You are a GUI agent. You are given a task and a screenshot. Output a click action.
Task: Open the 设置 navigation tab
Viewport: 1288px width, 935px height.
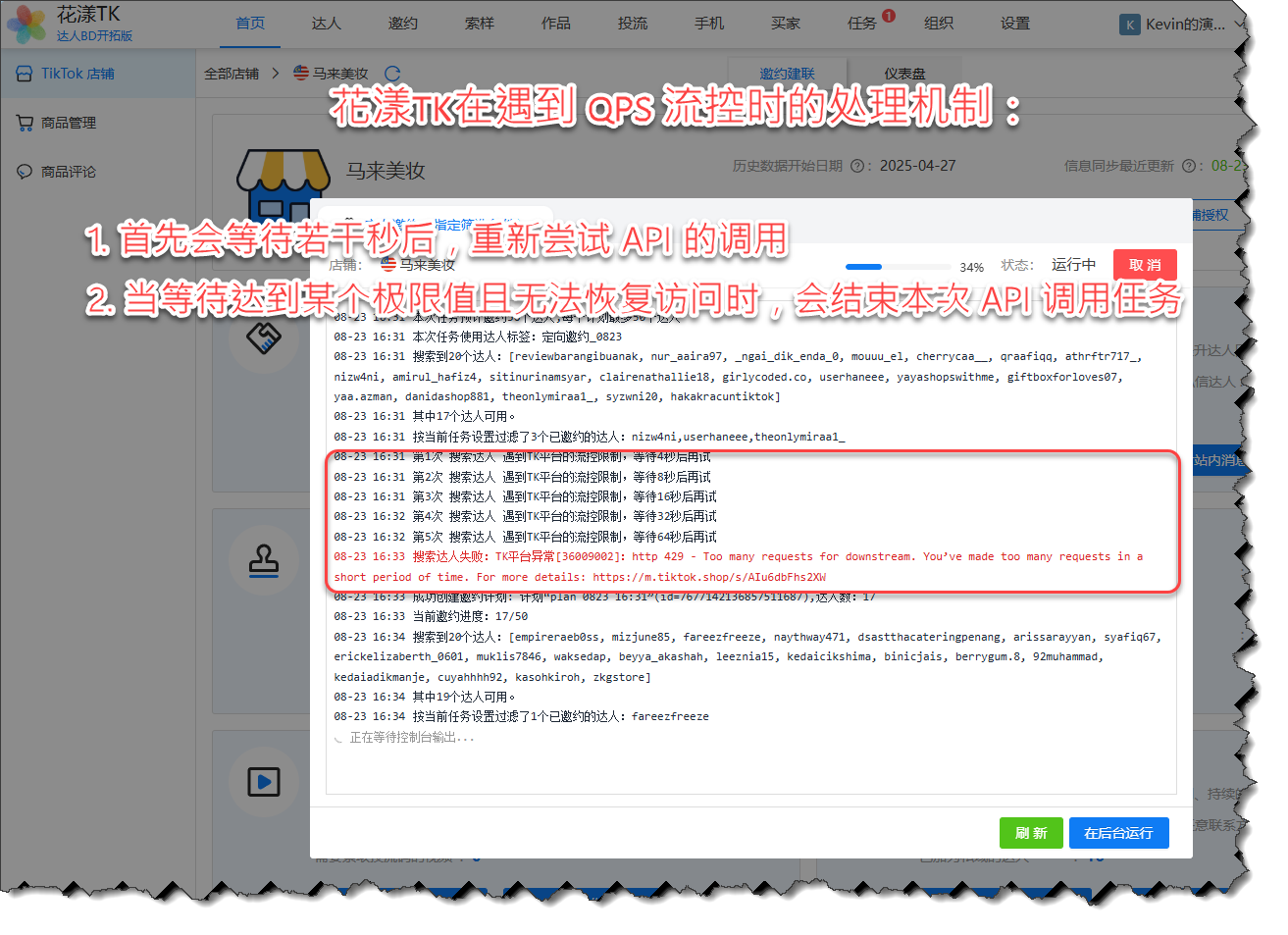1014,24
